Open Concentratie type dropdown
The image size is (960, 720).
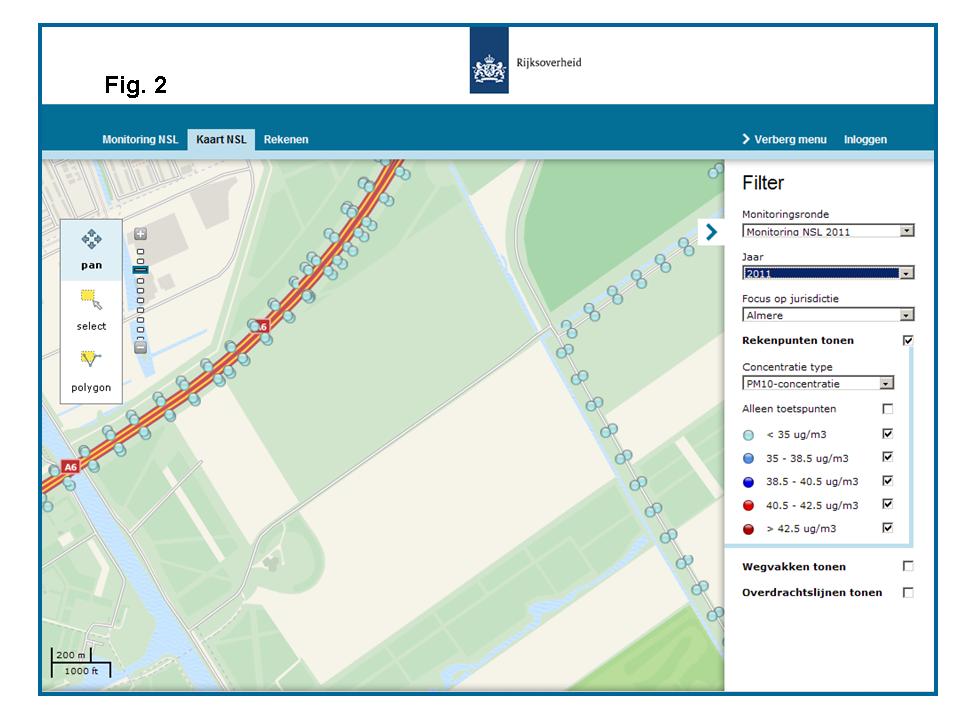[818, 383]
